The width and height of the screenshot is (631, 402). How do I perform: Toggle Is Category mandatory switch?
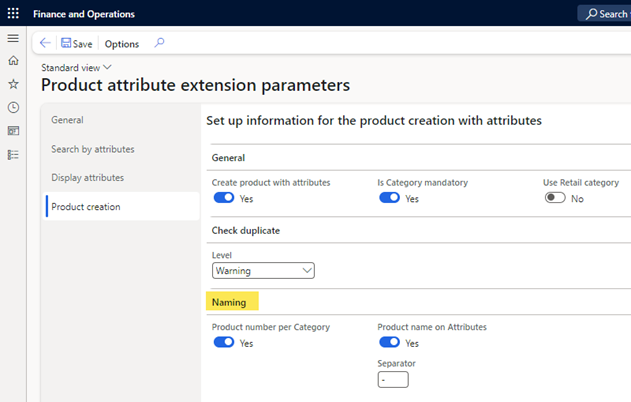[389, 198]
